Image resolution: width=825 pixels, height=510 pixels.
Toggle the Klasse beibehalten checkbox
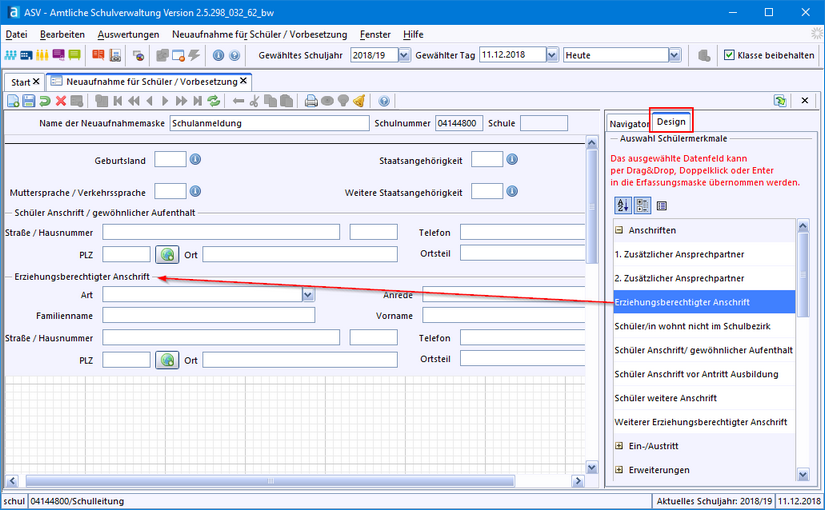pyautogui.click(x=729, y=55)
